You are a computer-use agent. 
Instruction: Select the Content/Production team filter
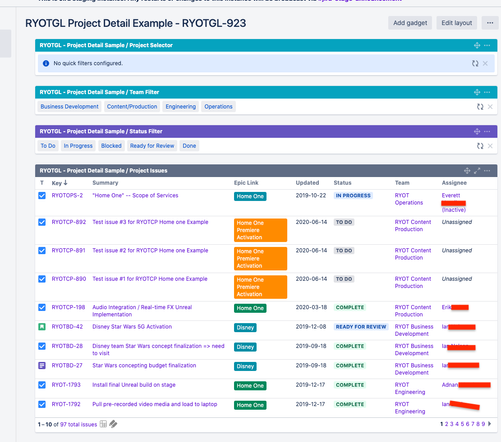coord(132,107)
